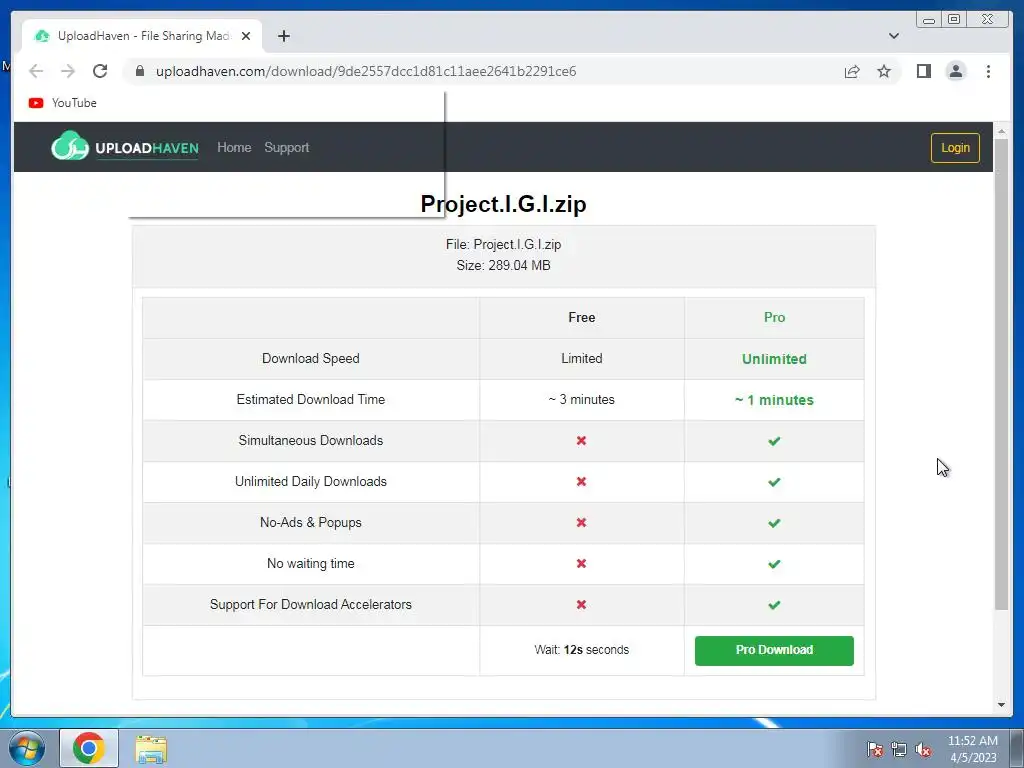
Task: Click '~ 3 minutes' cell
Action: click(581, 400)
